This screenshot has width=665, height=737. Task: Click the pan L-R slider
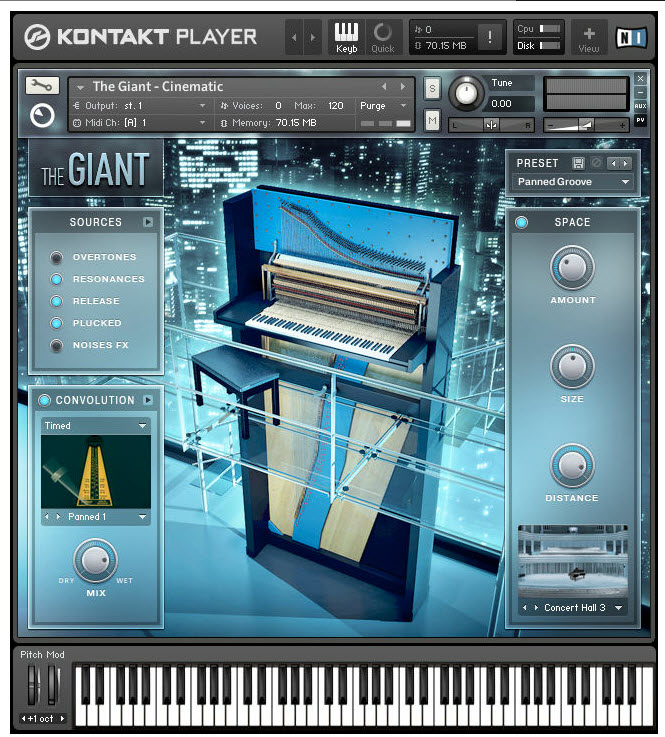[491, 125]
